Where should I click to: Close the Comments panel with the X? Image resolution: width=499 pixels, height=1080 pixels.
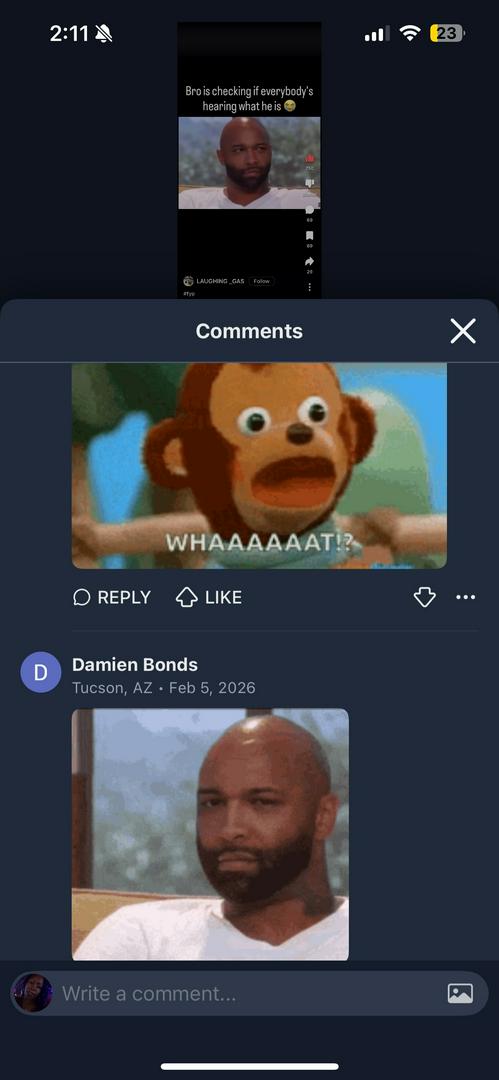point(462,331)
